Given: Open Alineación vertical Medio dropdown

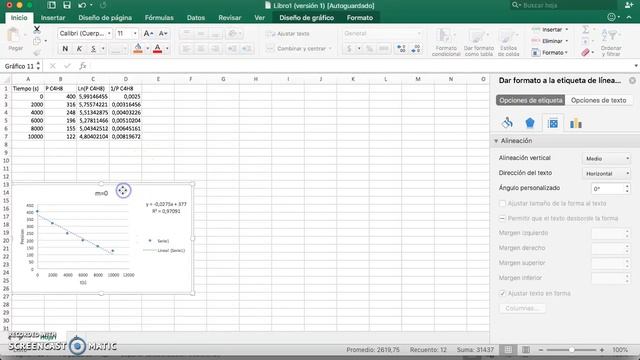Looking at the screenshot, I should coord(607,158).
